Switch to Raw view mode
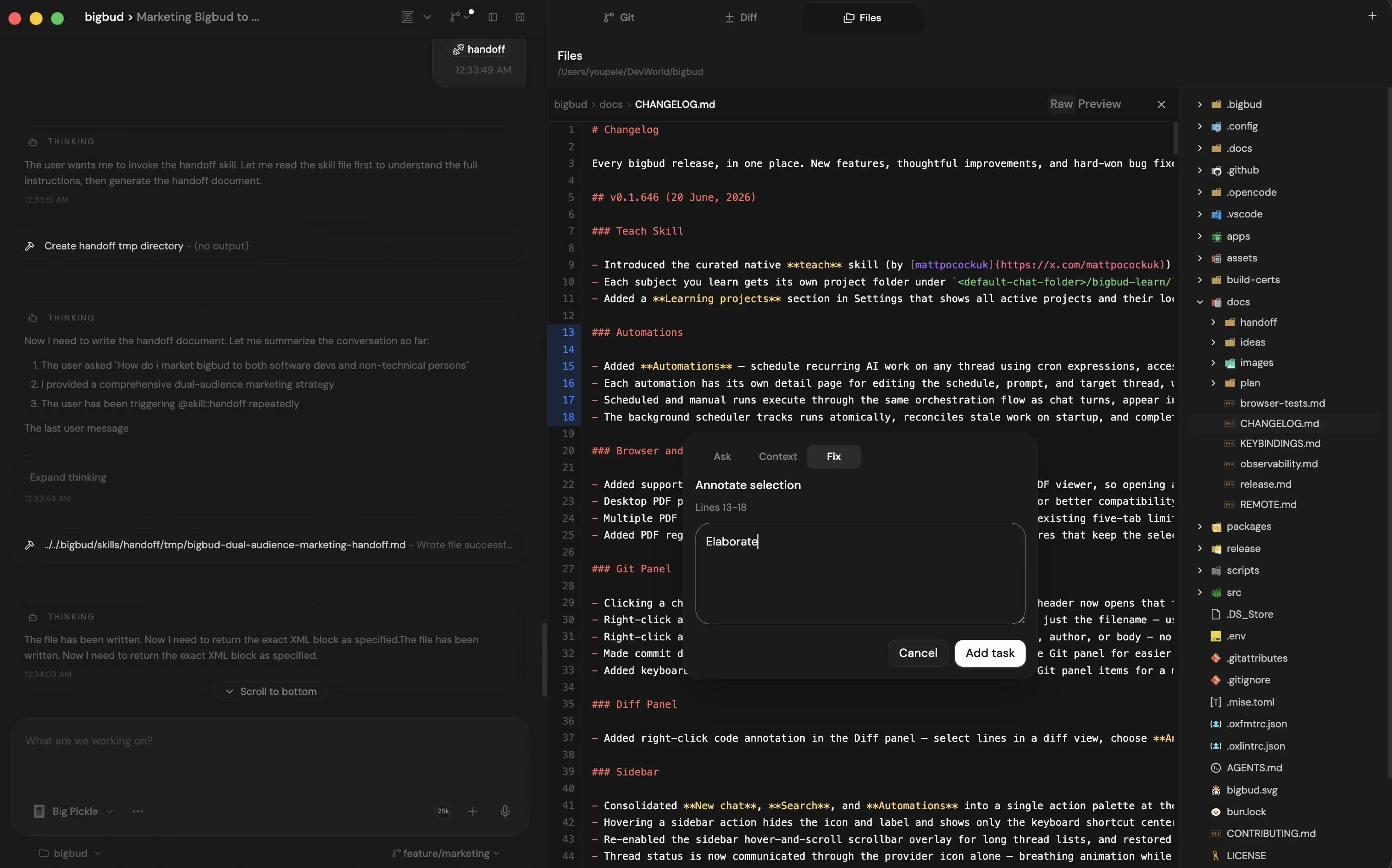This screenshot has height=868, width=1392. 1061,104
